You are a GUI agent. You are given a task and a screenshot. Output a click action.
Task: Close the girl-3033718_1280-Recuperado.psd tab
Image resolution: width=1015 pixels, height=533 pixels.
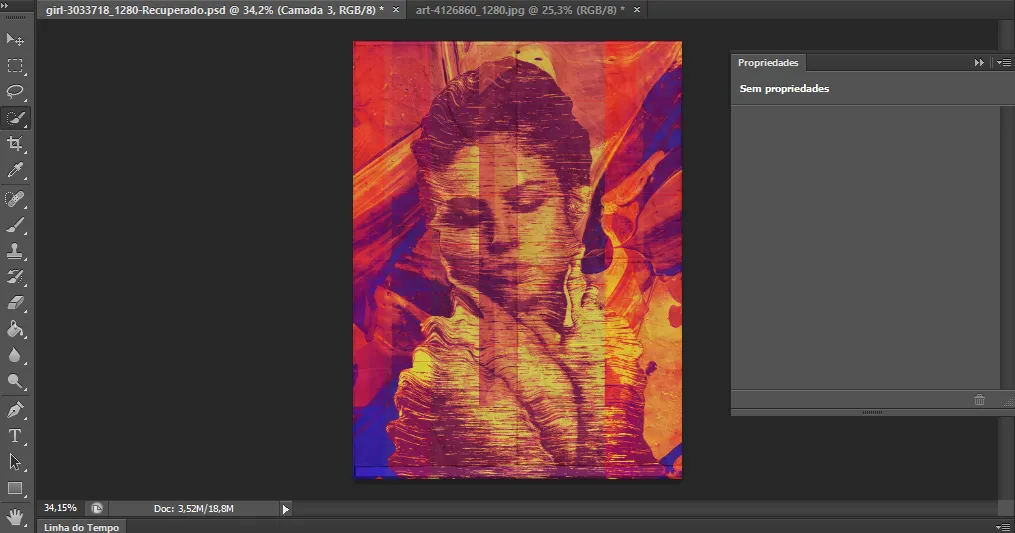pyautogui.click(x=396, y=10)
